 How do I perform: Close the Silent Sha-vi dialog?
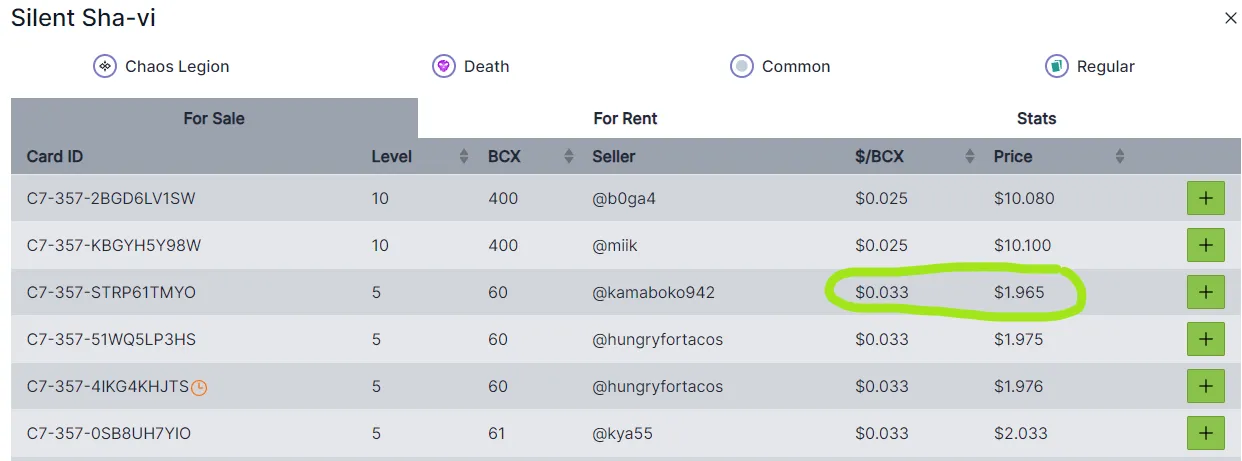(1230, 18)
